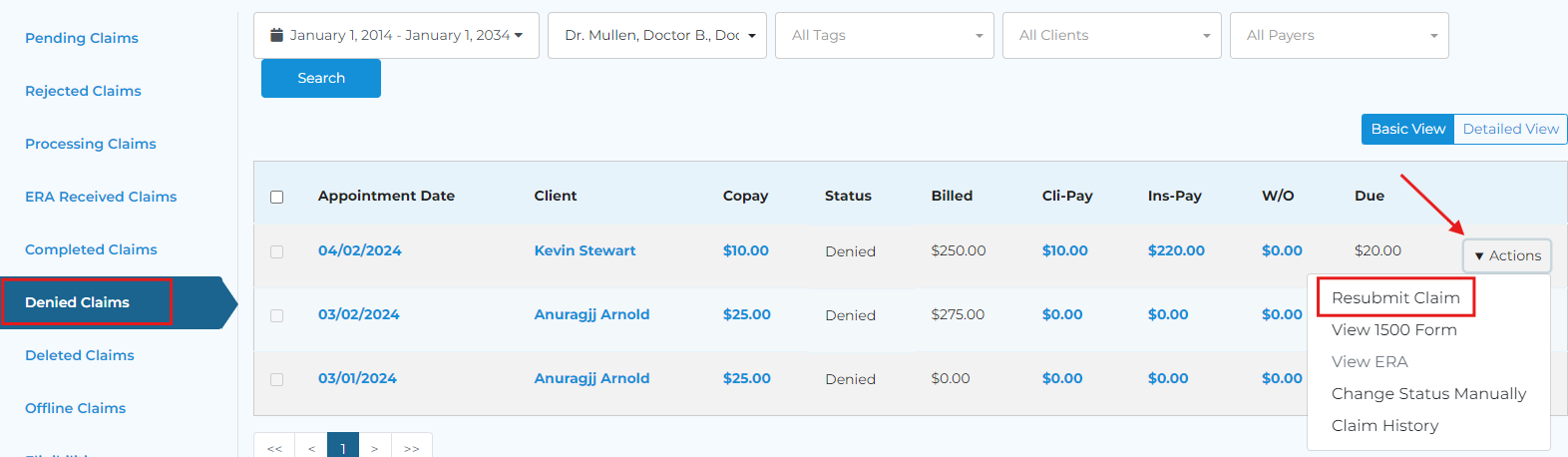Image resolution: width=1568 pixels, height=457 pixels.
Task: Choose Resubmit Claim from actions menu
Action: (1395, 297)
